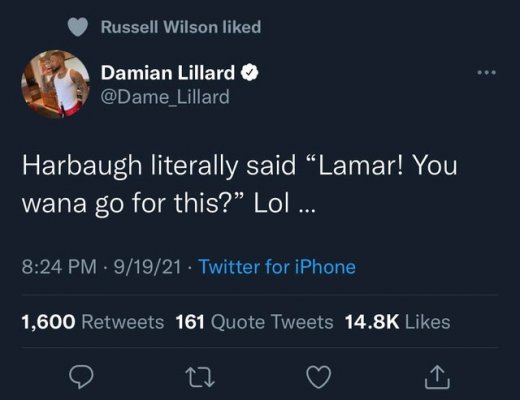The height and width of the screenshot is (400, 520).
Task: Tap the 8:24 PM timestamp
Action: (x=59, y=267)
